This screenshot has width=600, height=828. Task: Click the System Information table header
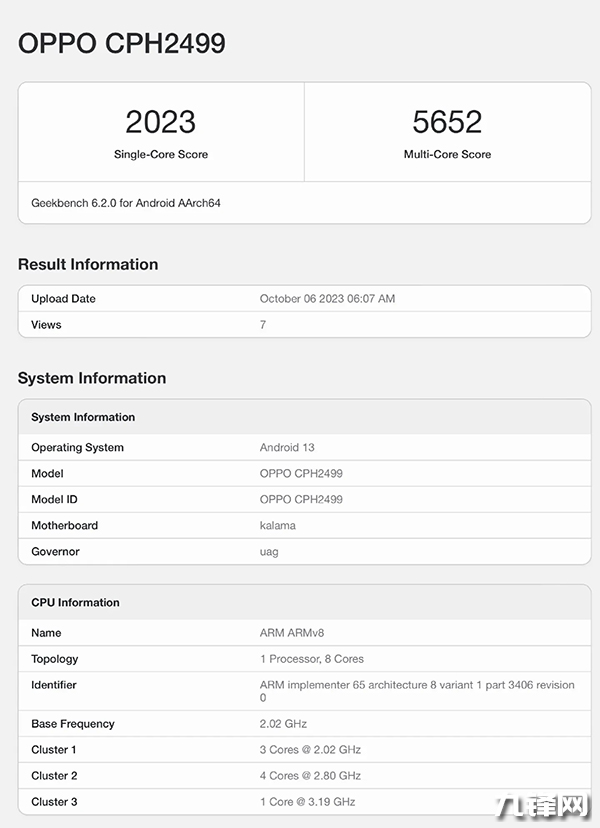83,417
